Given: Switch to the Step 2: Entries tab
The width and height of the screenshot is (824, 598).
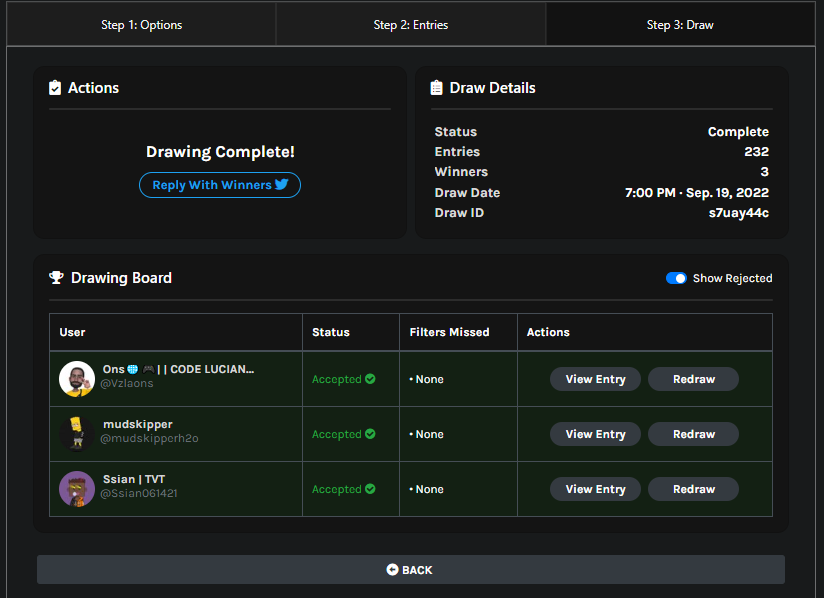Looking at the screenshot, I should click(x=411, y=25).
